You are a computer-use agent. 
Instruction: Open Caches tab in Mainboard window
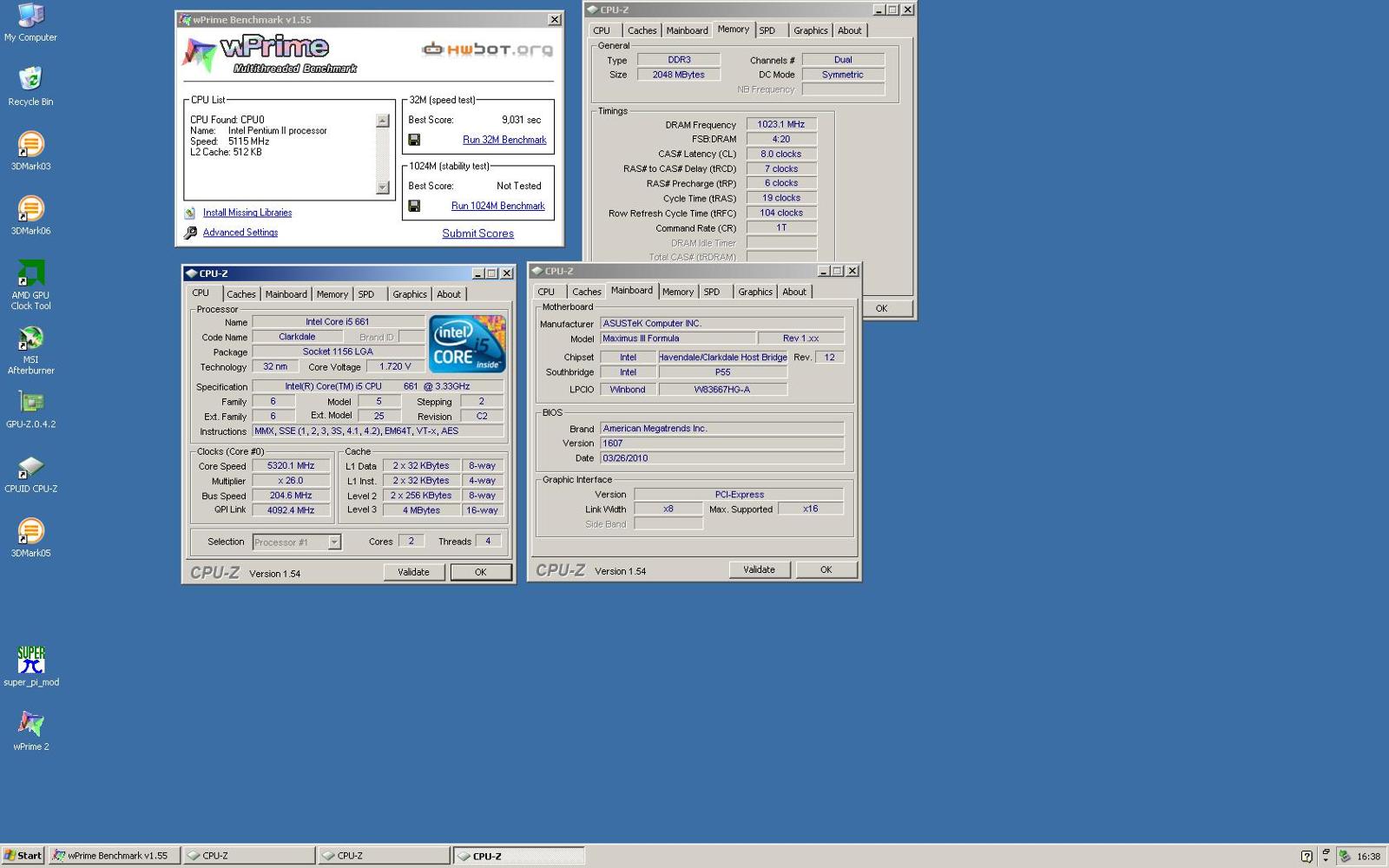click(x=587, y=292)
